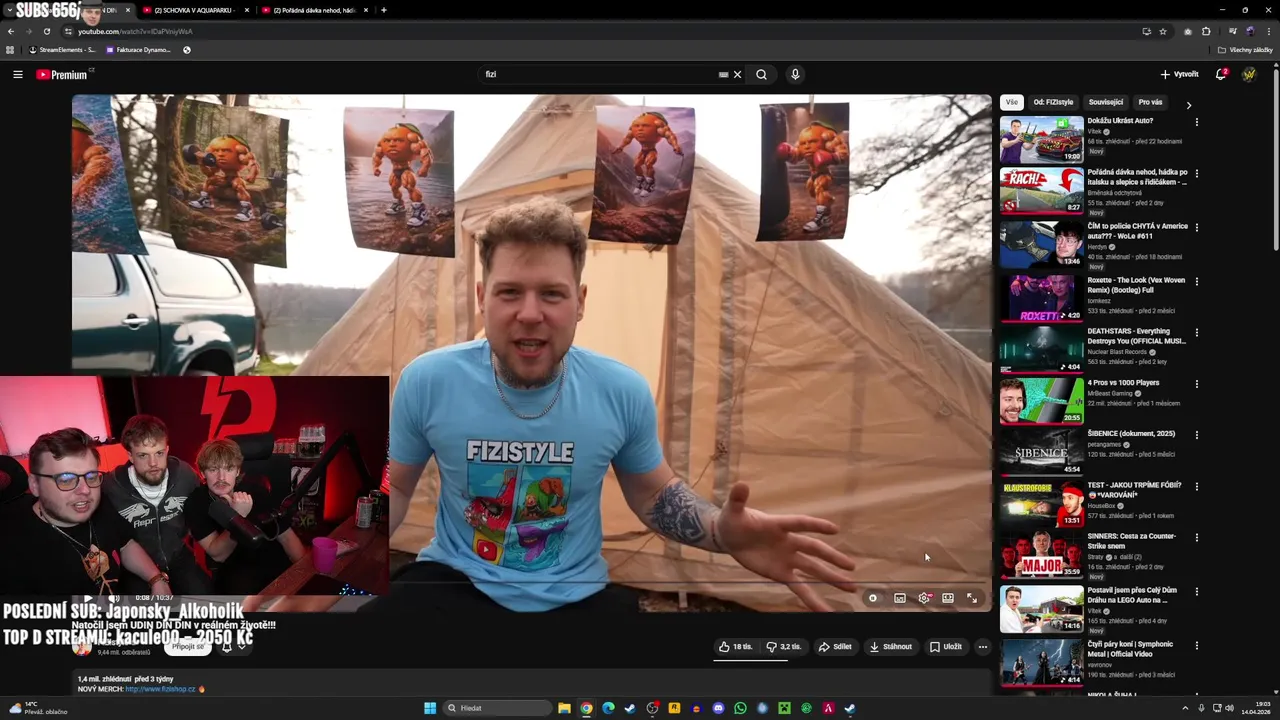
Task: Open options for ČÍM to policie CHYTÁ video
Action: (x=1197, y=227)
